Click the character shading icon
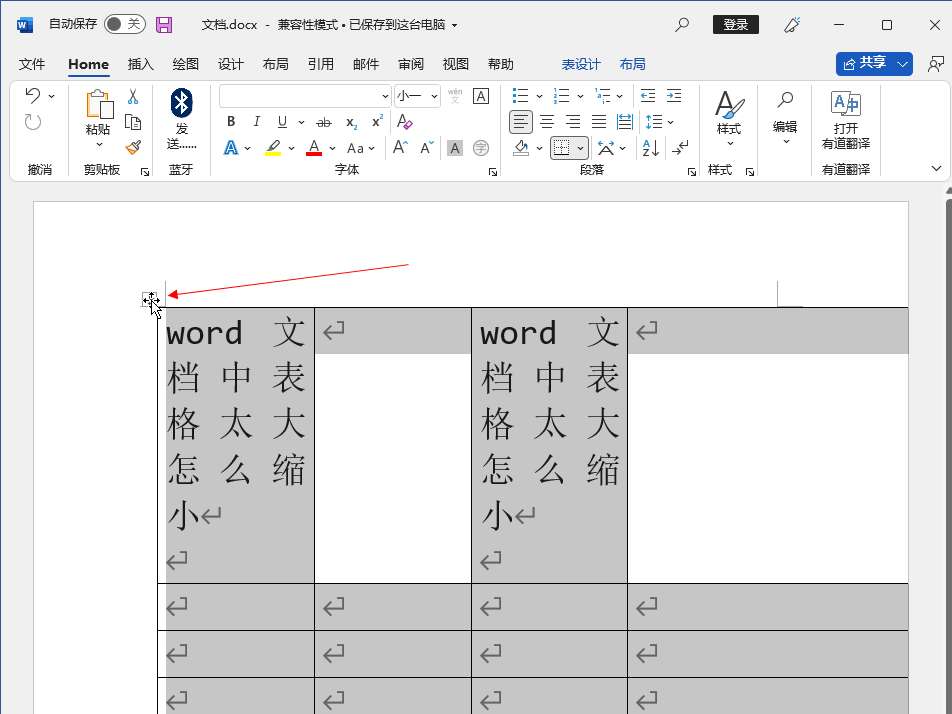 [455, 148]
